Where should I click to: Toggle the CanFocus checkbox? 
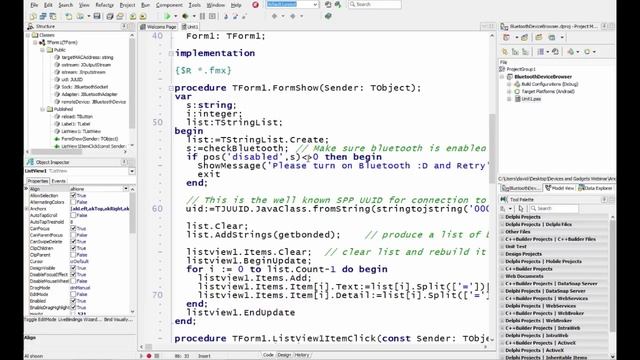[73, 229]
